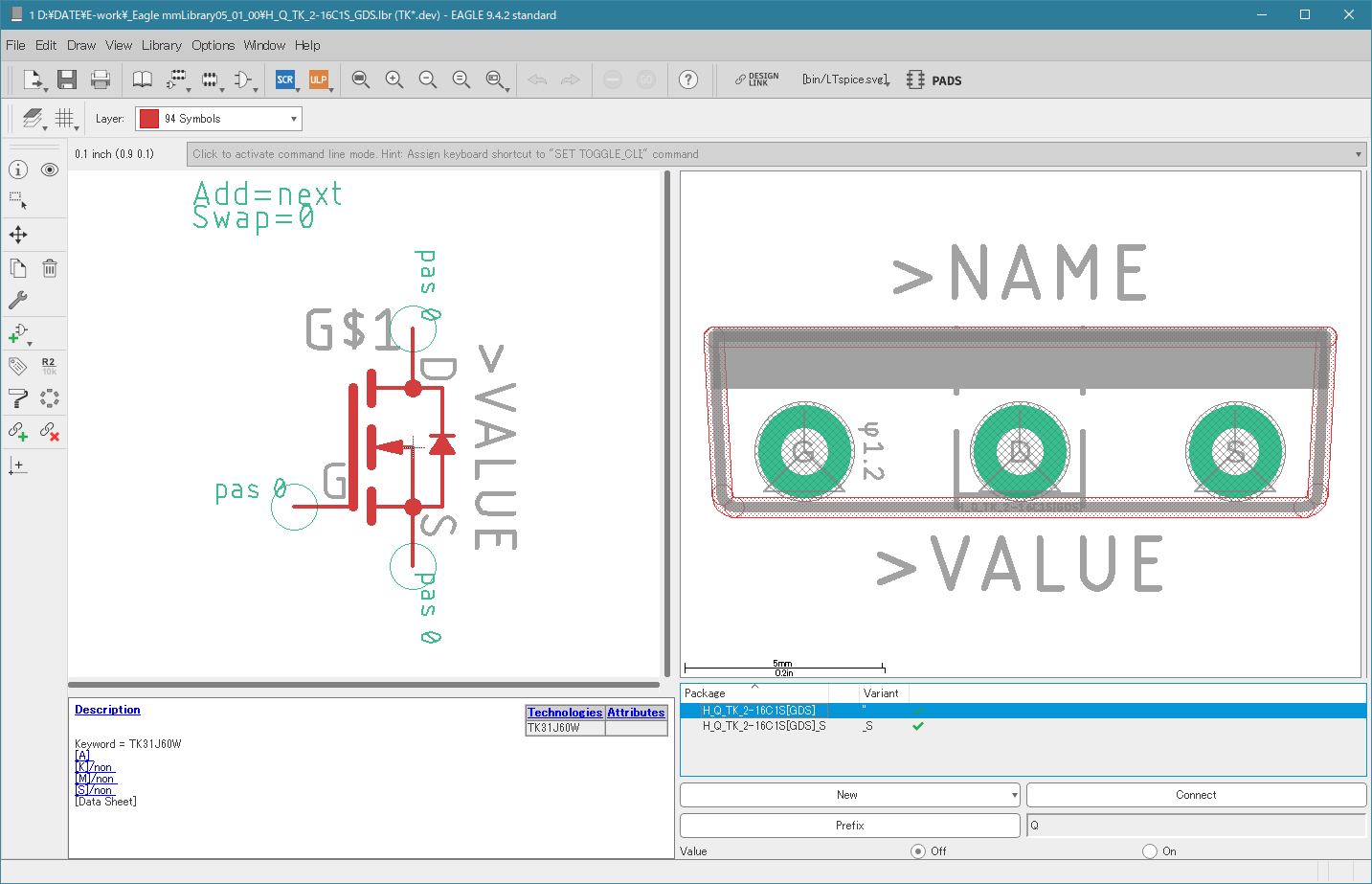Open the grid settings icon
The width and height of the screenshot is (1372, 884).
coord(64,118)
